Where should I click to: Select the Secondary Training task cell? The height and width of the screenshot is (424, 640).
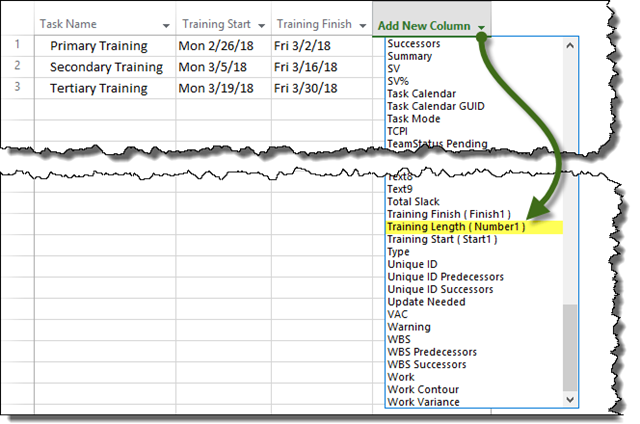pos(106,67)
